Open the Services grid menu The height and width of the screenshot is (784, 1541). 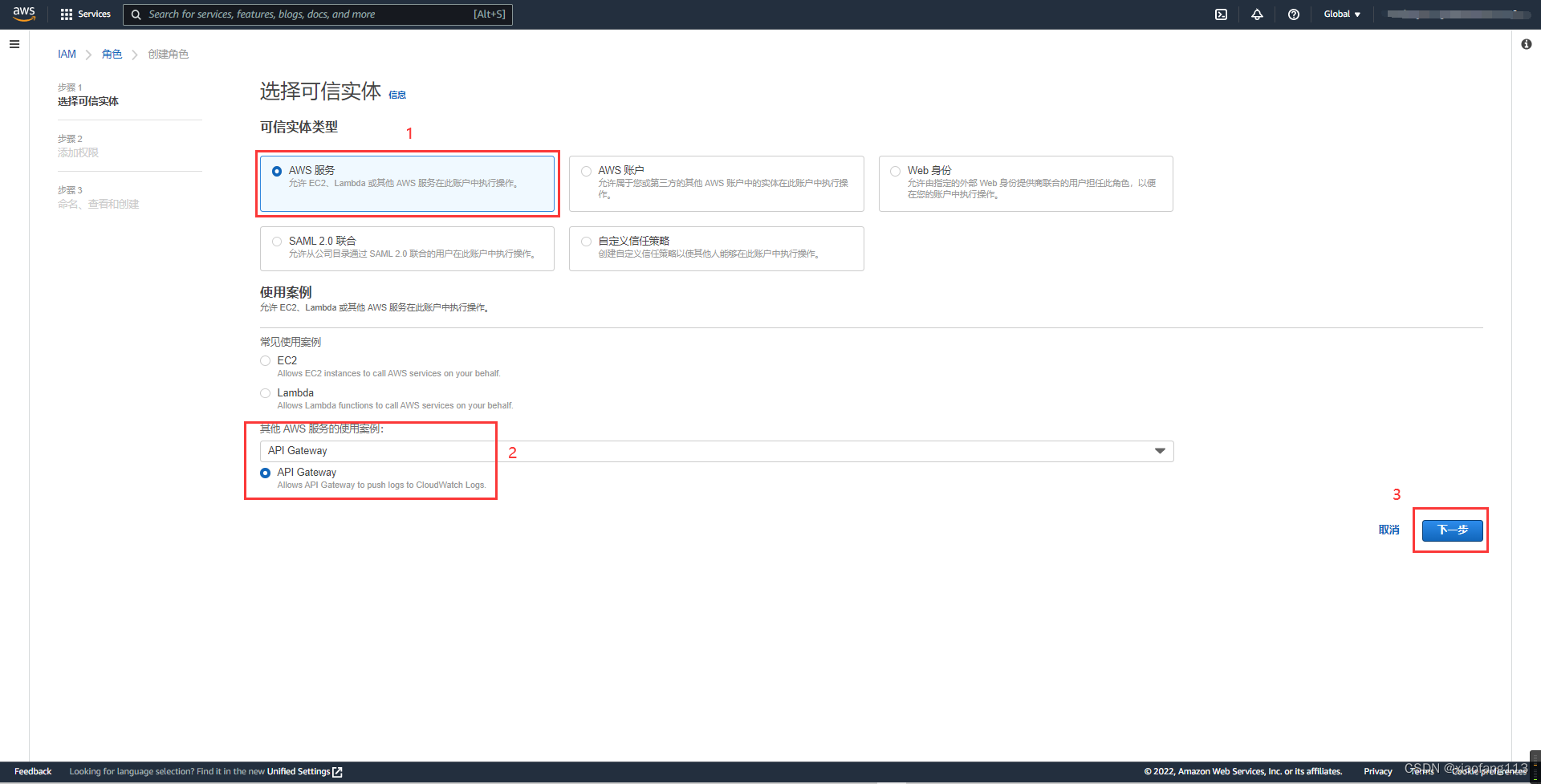[x=85, y=14]
